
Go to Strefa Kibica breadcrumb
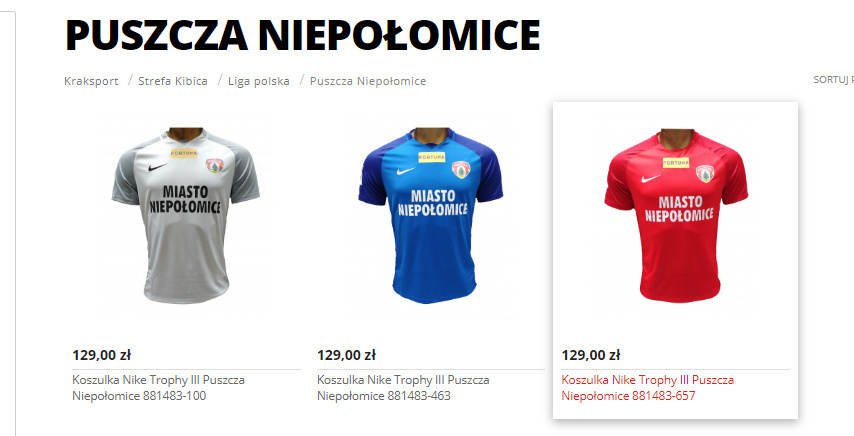[x=173, y=81]
